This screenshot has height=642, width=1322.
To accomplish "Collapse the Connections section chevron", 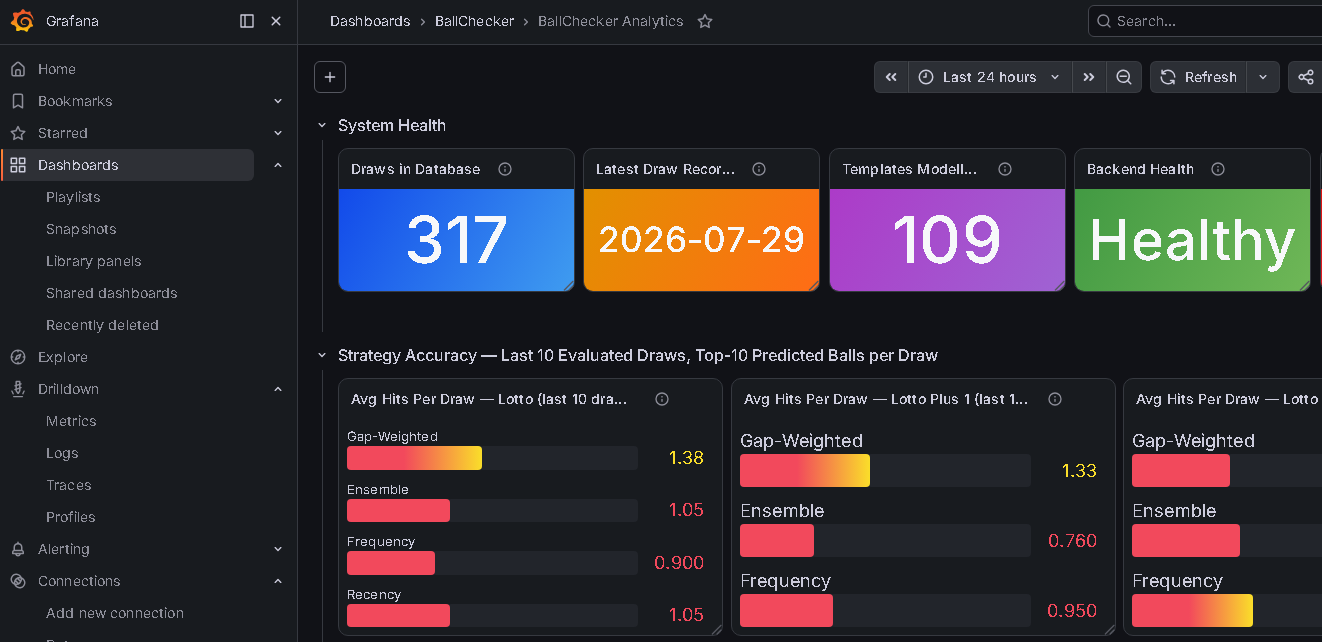I will (x=278, y=581).
